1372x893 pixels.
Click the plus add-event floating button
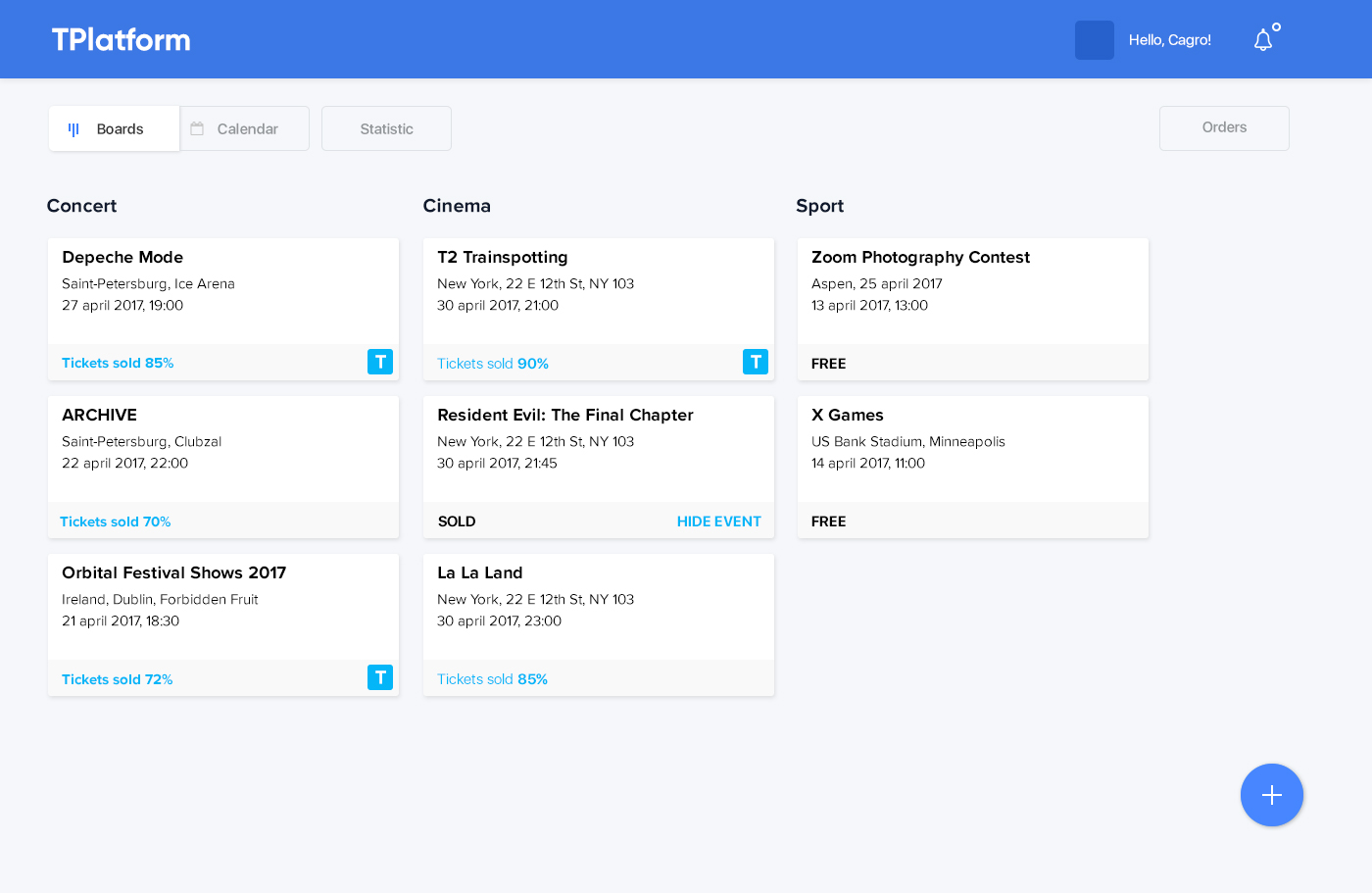pyautogui.click(x=1272, y=795)
